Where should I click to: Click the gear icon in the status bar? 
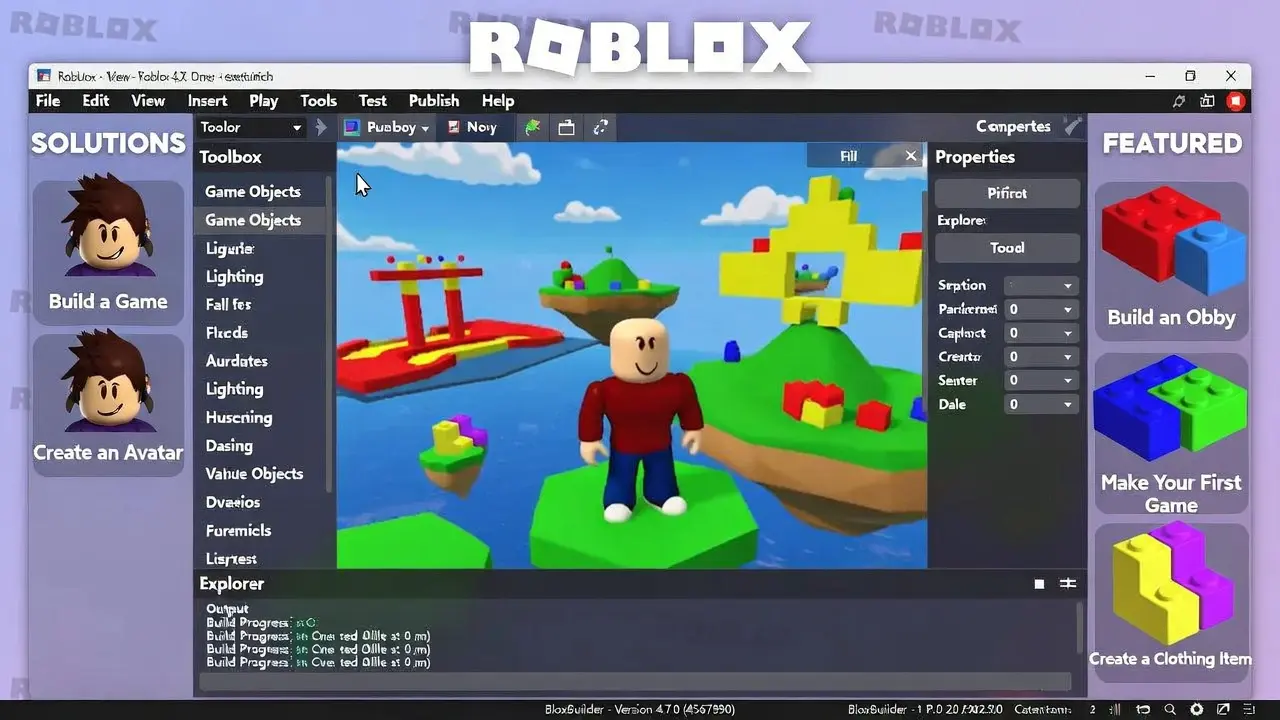click(1196, 709)
